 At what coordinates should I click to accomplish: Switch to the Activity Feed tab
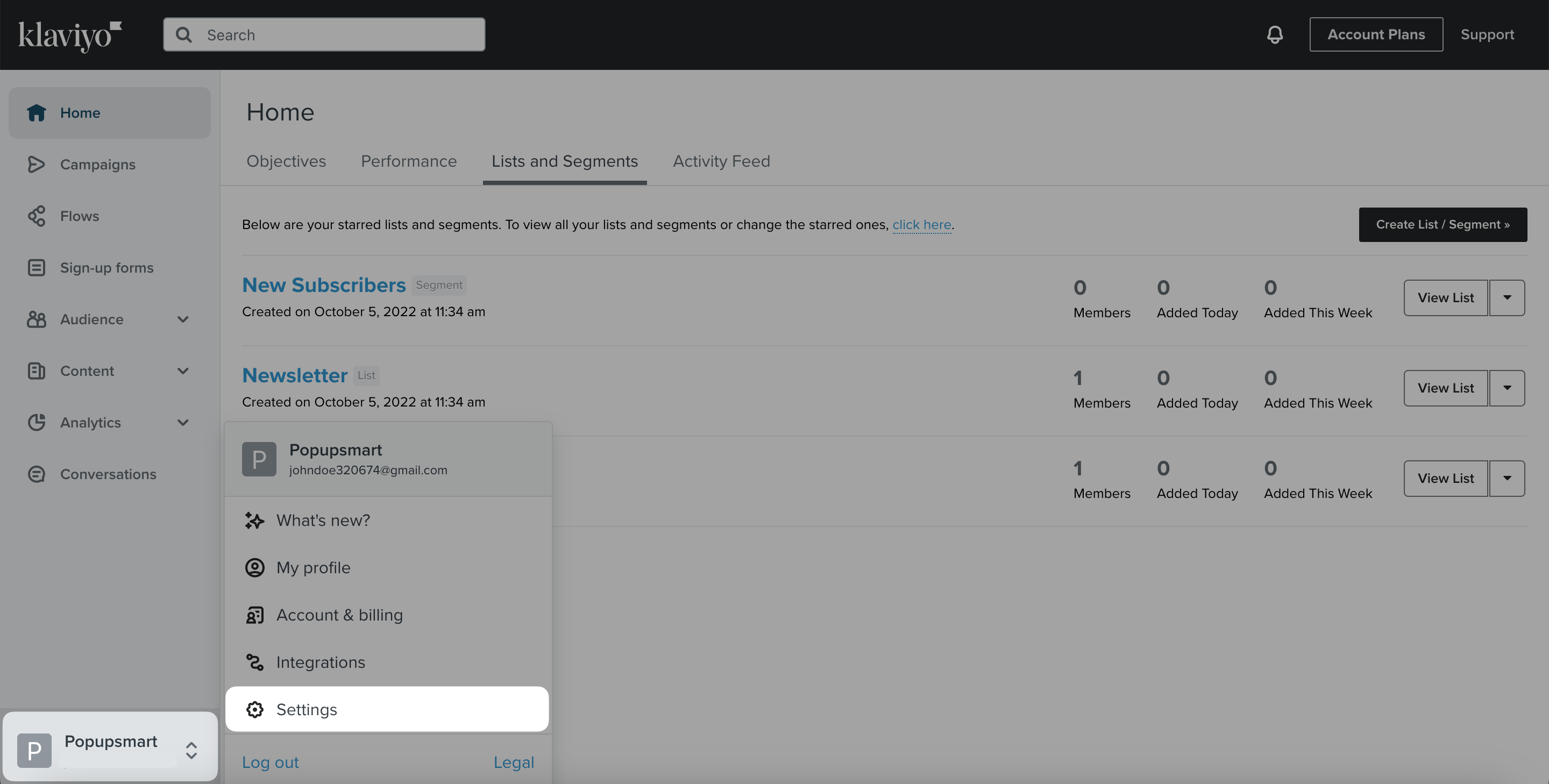click(x=721, y=161)
